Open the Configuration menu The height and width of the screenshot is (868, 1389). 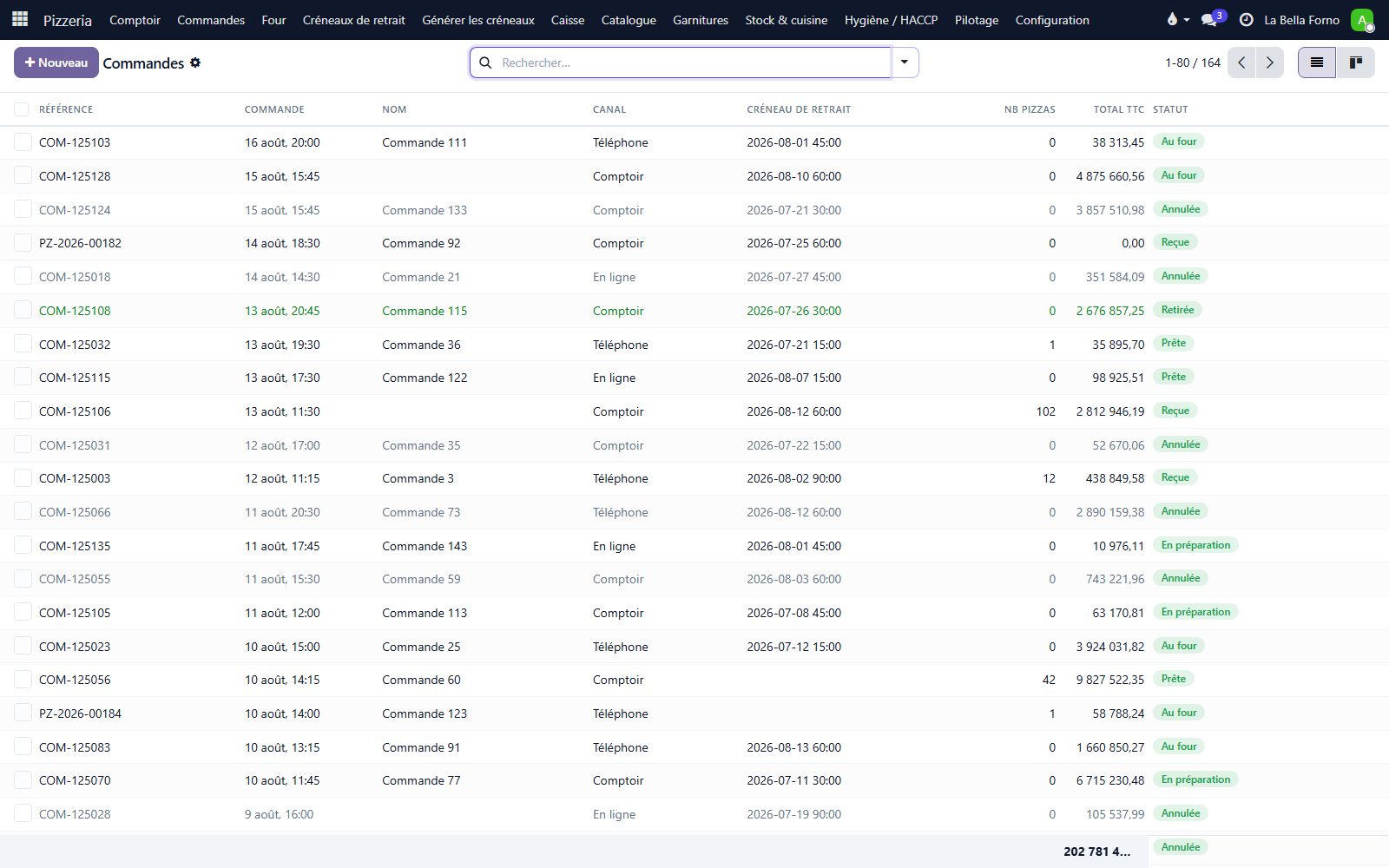click(1052, 20)
